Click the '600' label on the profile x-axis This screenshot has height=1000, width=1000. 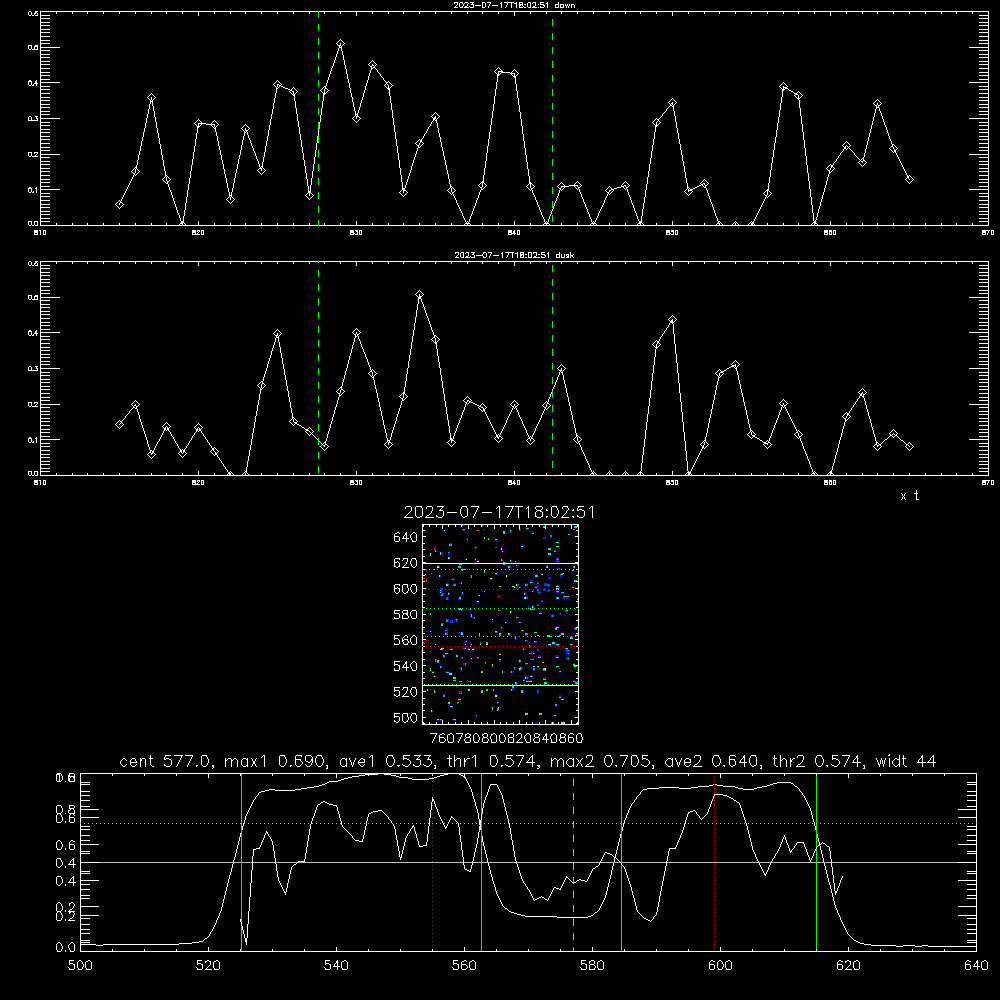[x=720, y=966]
